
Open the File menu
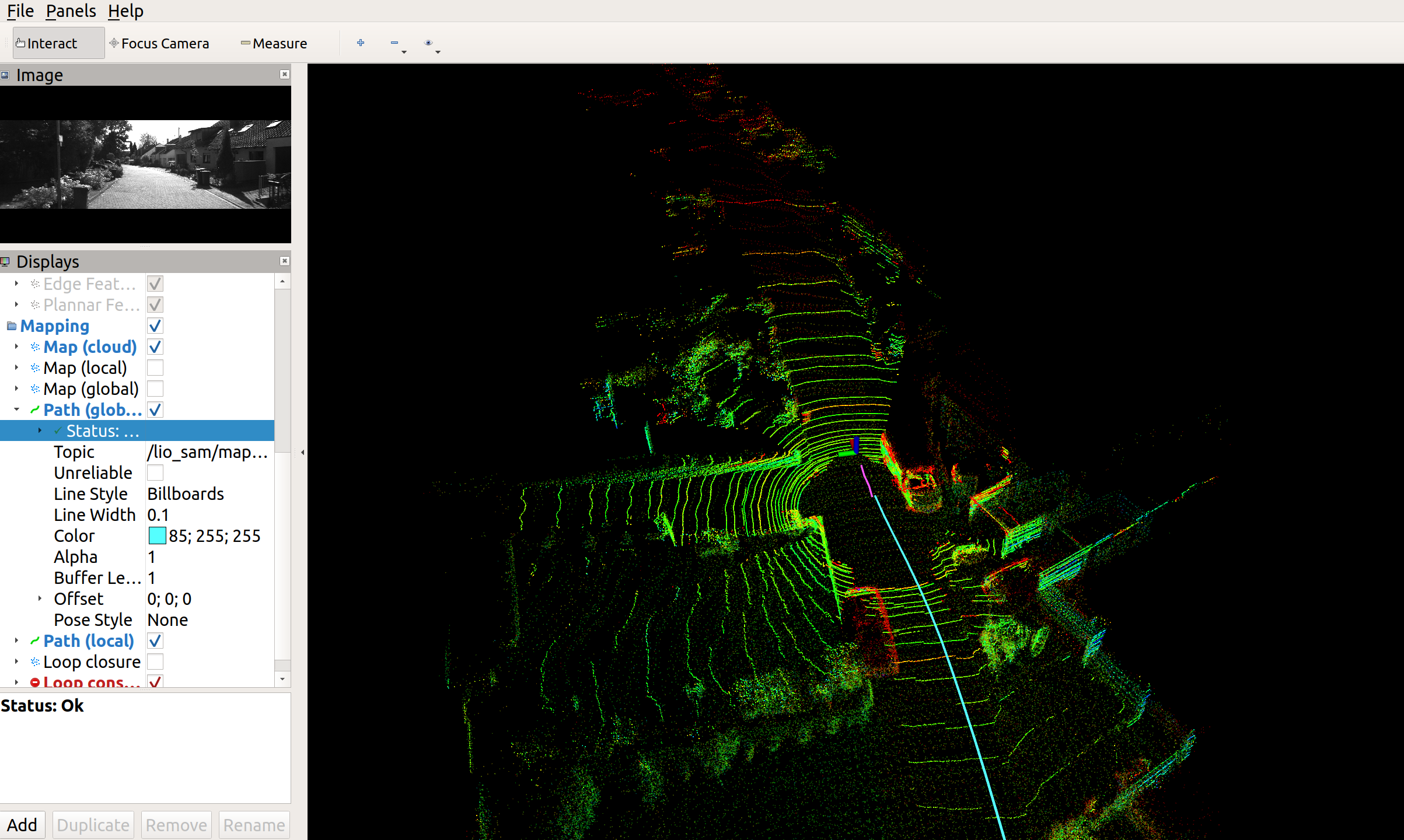click(x=20, y=10)
